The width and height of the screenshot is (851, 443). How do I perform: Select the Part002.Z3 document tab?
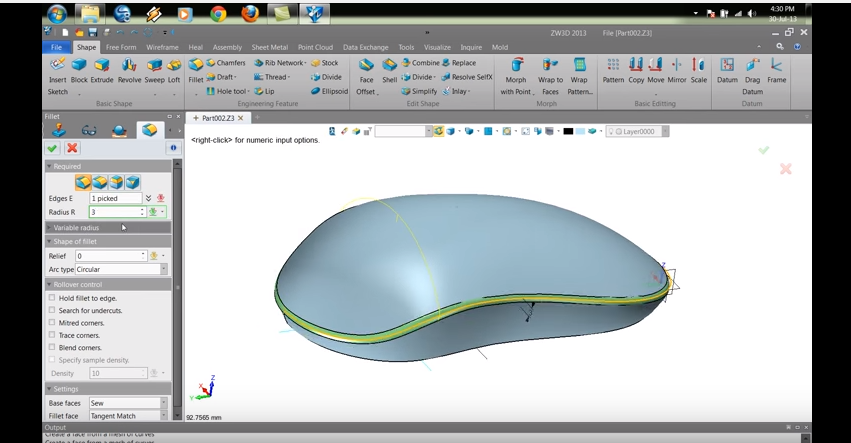(218, 118)
